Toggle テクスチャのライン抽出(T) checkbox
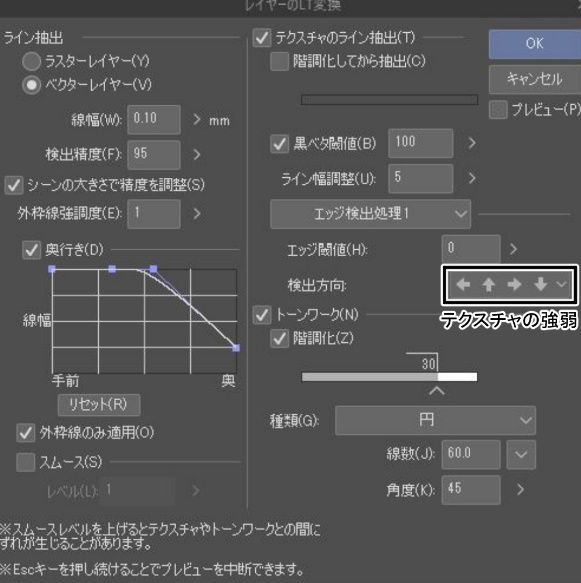Screen dimensions: 581x583 point(262,38)
